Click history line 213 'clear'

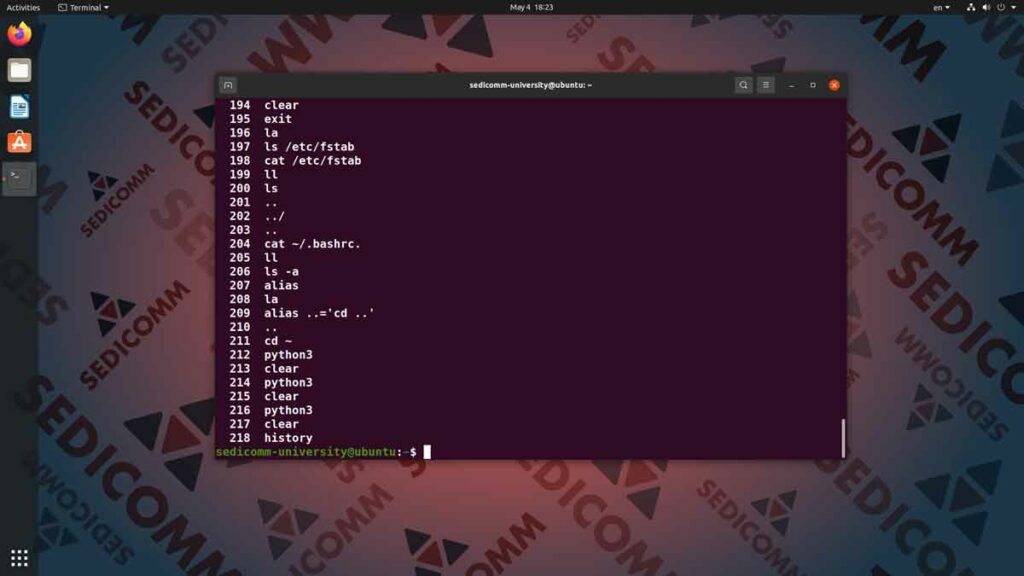[x=264, y=368]
